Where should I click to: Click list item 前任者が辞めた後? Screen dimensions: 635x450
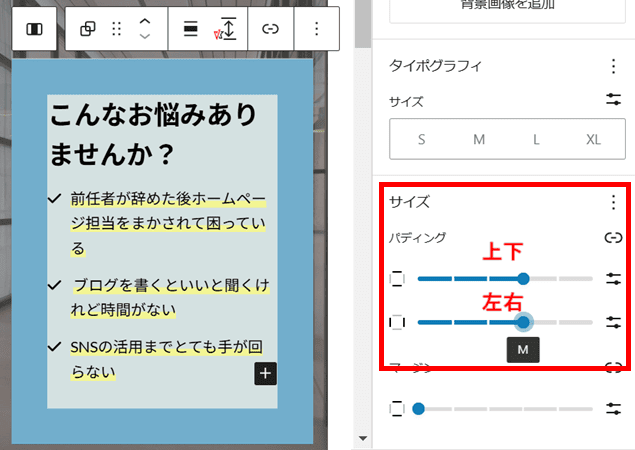(x=168, y=224)
